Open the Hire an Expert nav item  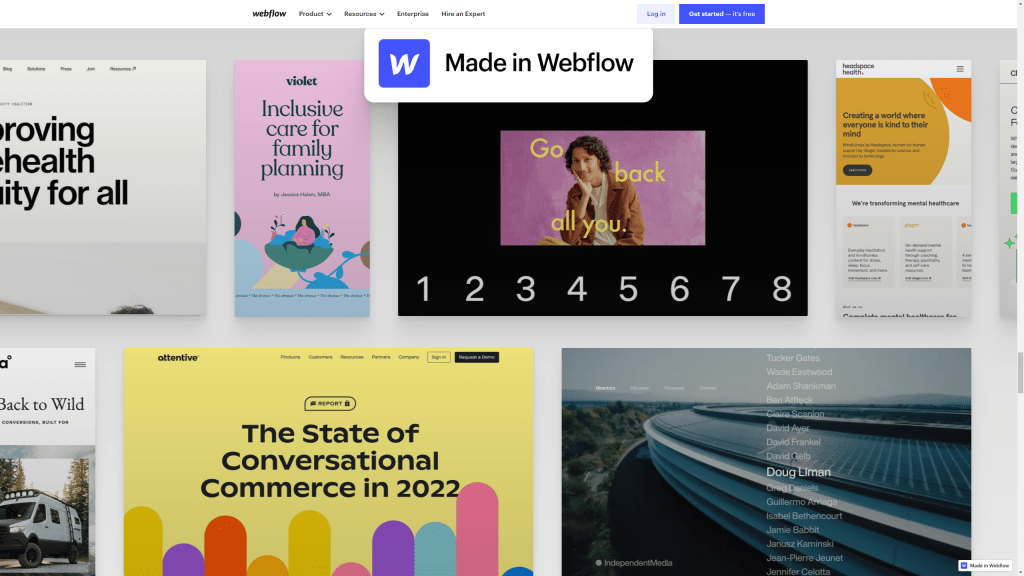[463, 14]
